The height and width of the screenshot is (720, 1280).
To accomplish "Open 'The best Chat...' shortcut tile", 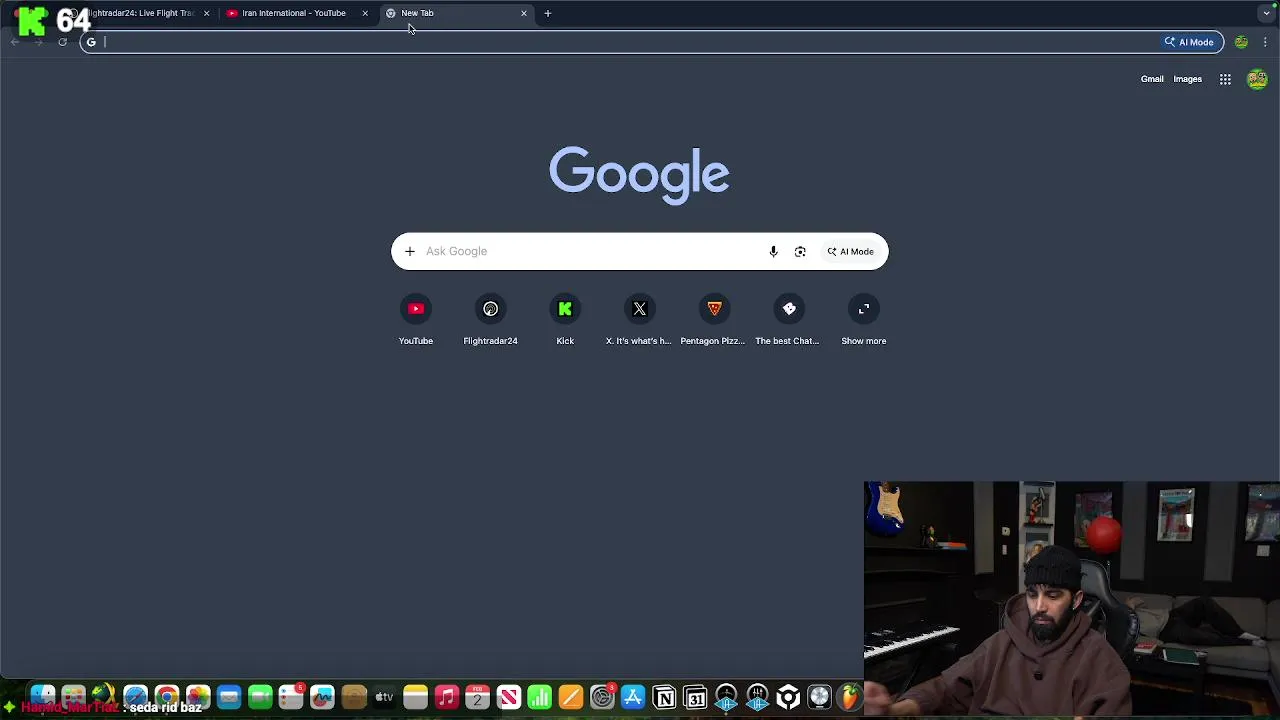I will point(788,320).
